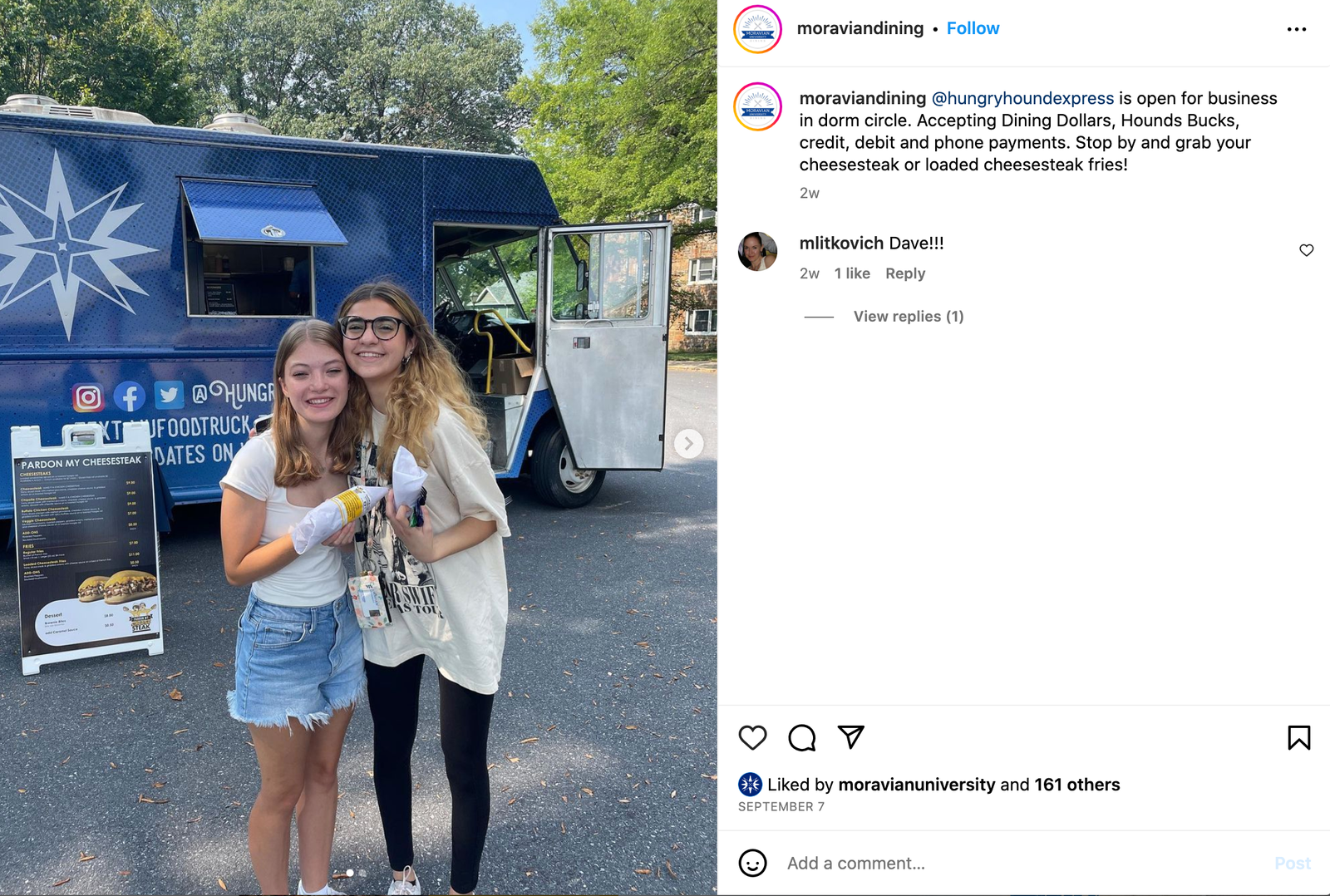This screenshot has width=1330, height=896.
Task: Open moraviandining profile picture in header
Action: [x=757, y=29]
